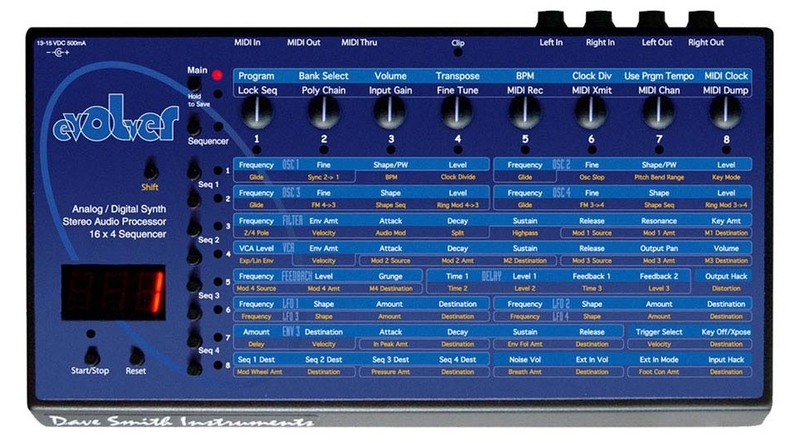Click the Noise Vol label

pos(525,359)
